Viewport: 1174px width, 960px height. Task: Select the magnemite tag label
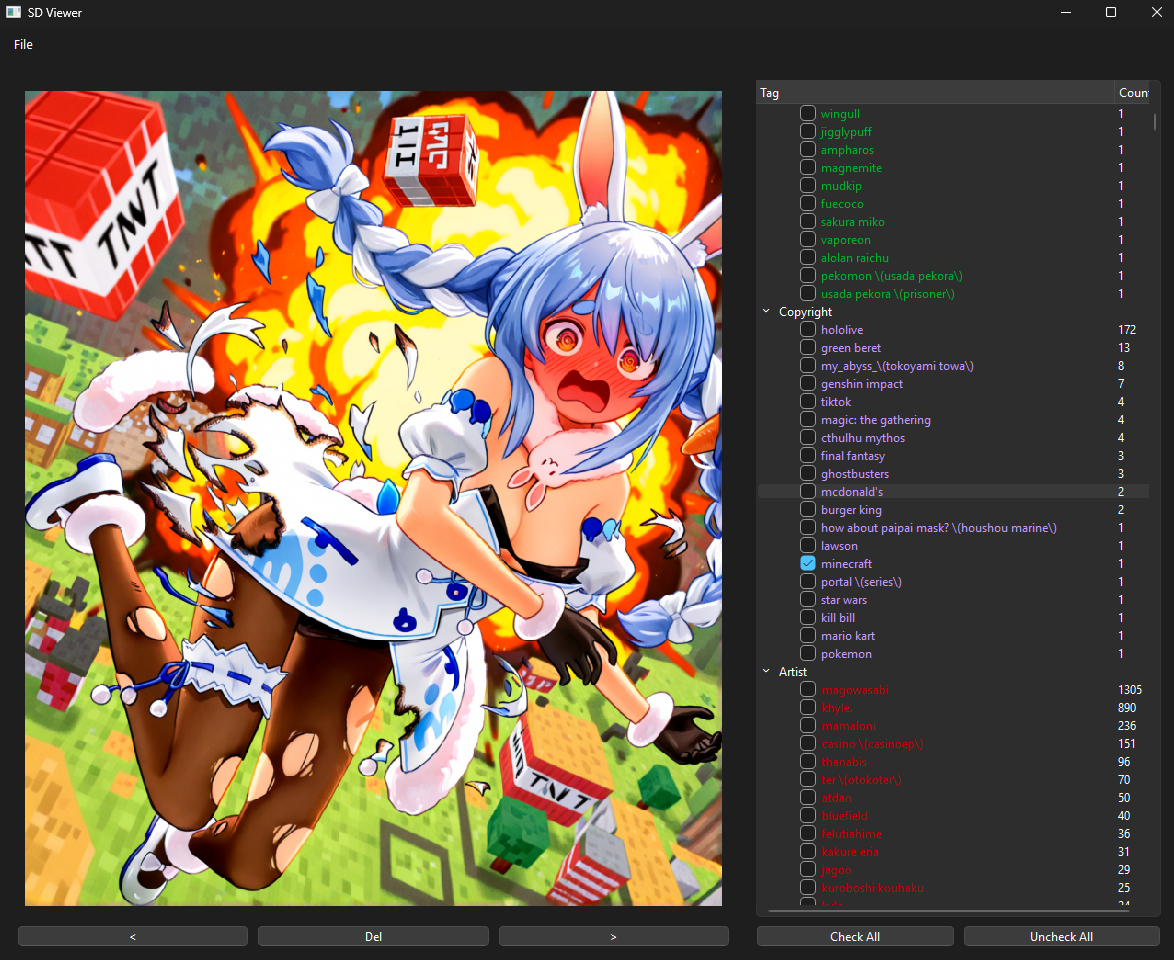pyautogui.click(x=851, y=168)
